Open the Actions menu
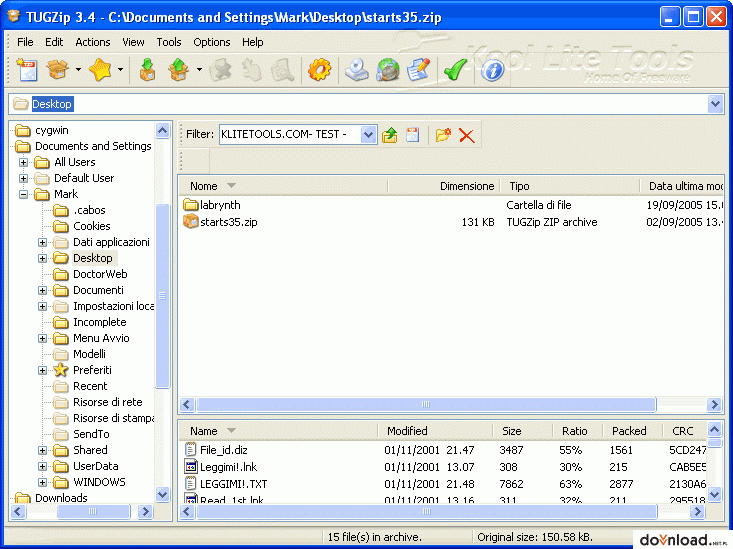Screen dimensions: 733x549 93,42
